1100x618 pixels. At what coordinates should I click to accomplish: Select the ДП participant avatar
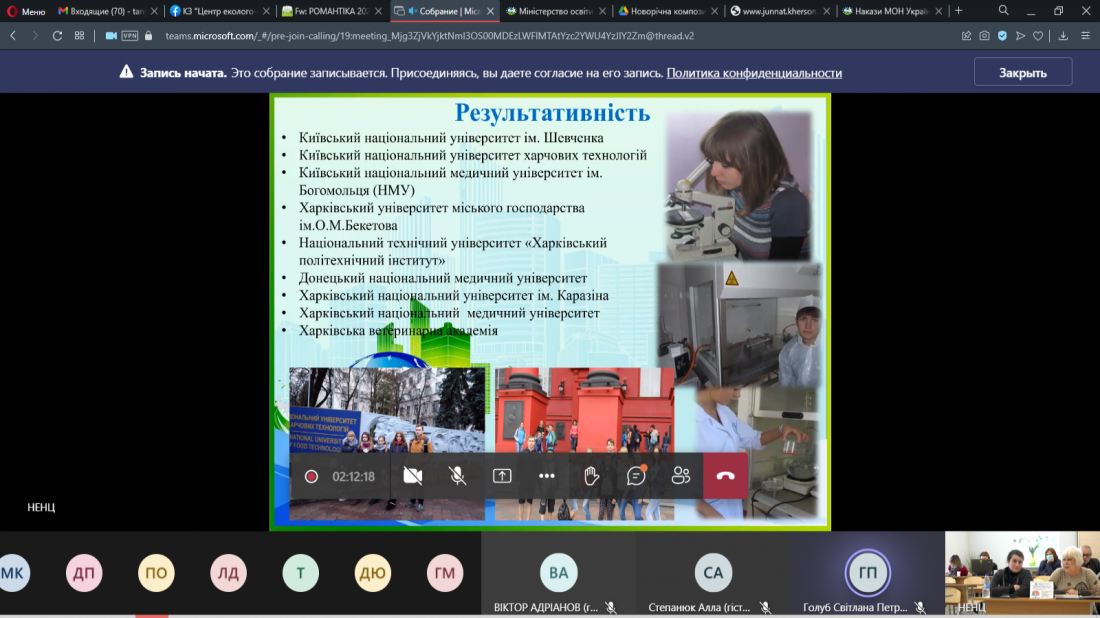coord(84,573)
